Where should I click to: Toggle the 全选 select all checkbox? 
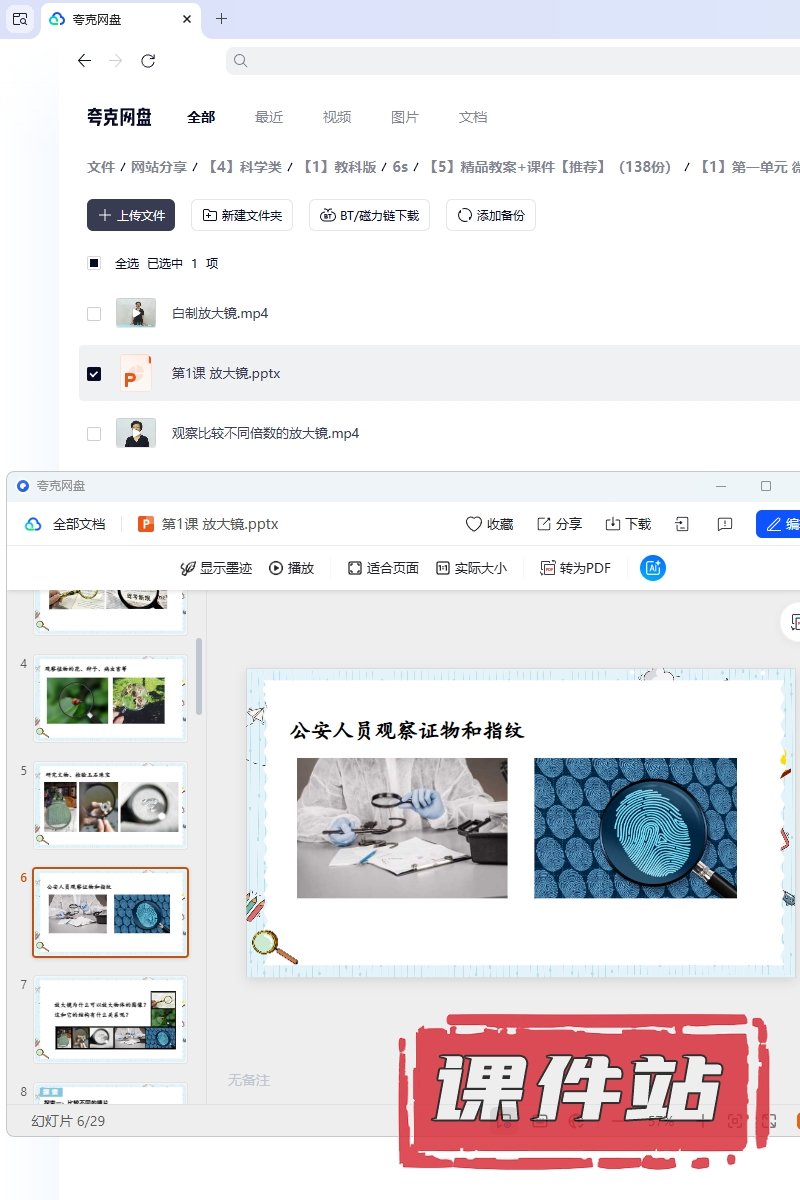pyautogui.click(x=94, y=264)
